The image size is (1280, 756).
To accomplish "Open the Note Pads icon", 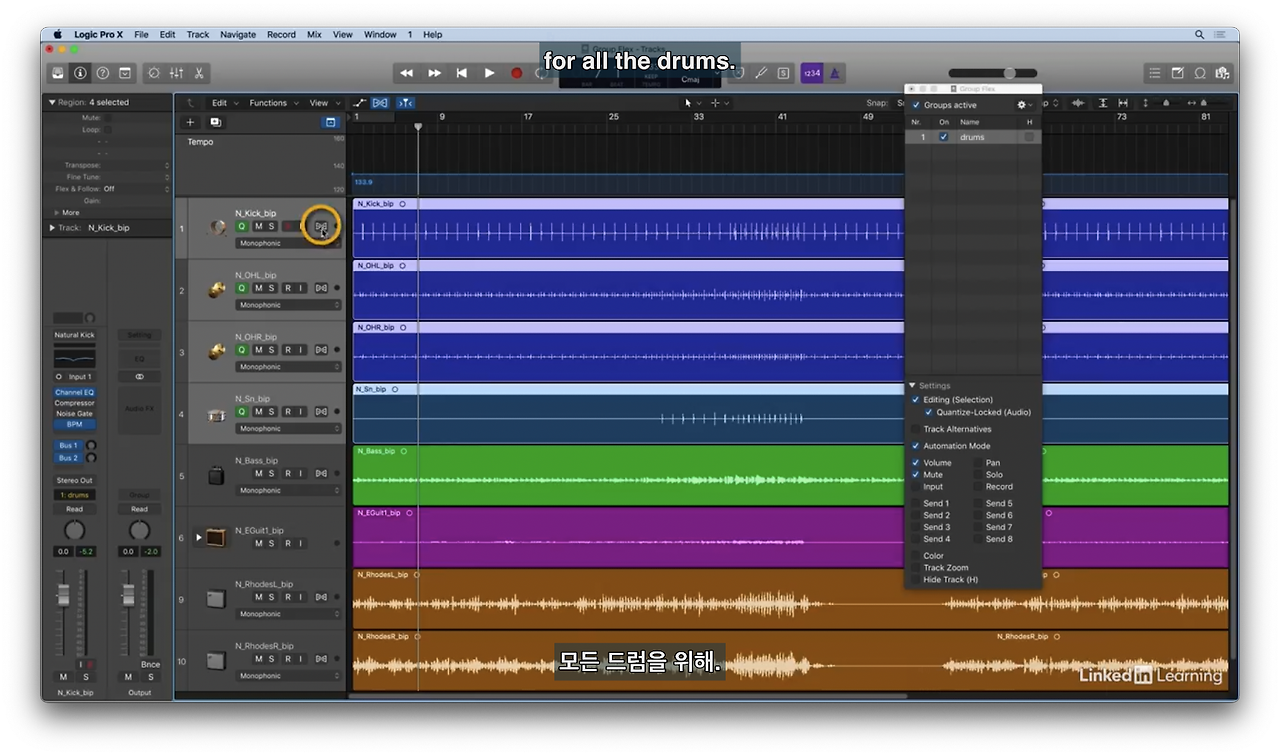I will (1177, 73).
